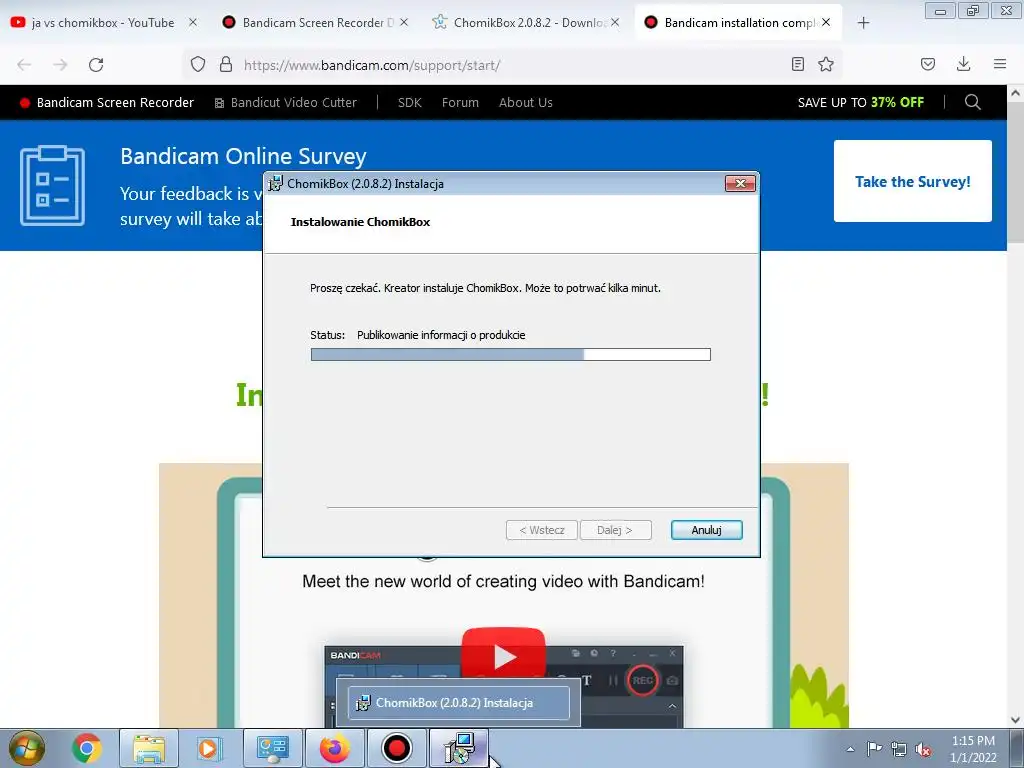Viewport: 1024px width, 768px height.
Task: Click the Firefox back arrow
Action: 24,65
